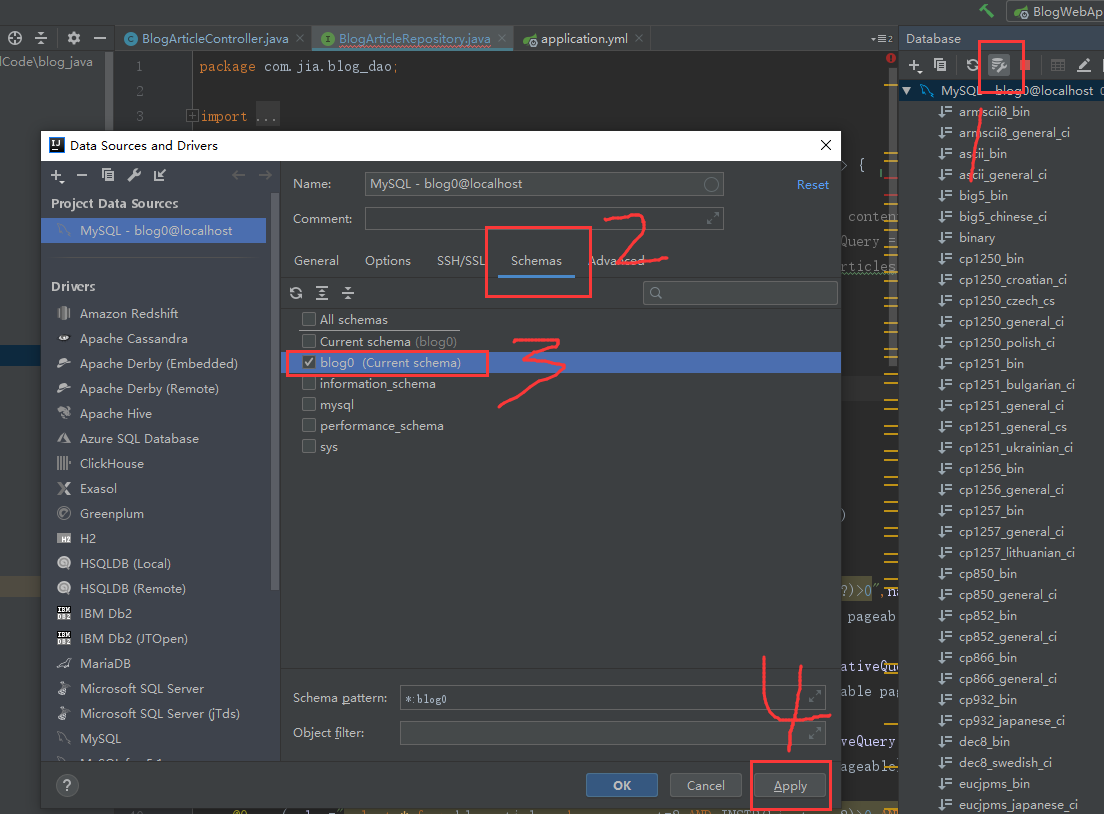Click the color circle in Name field

pos(711,184)
